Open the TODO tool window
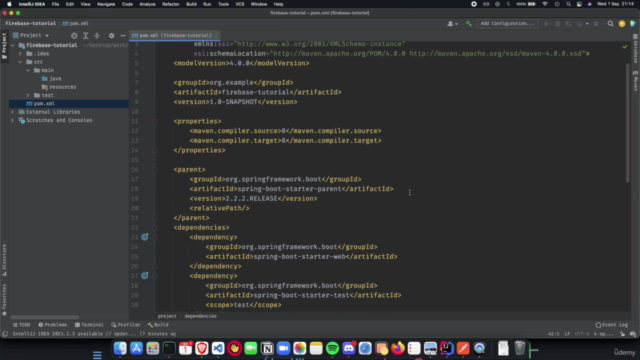This screenshot has width=640, height=360. pos(22,325)
